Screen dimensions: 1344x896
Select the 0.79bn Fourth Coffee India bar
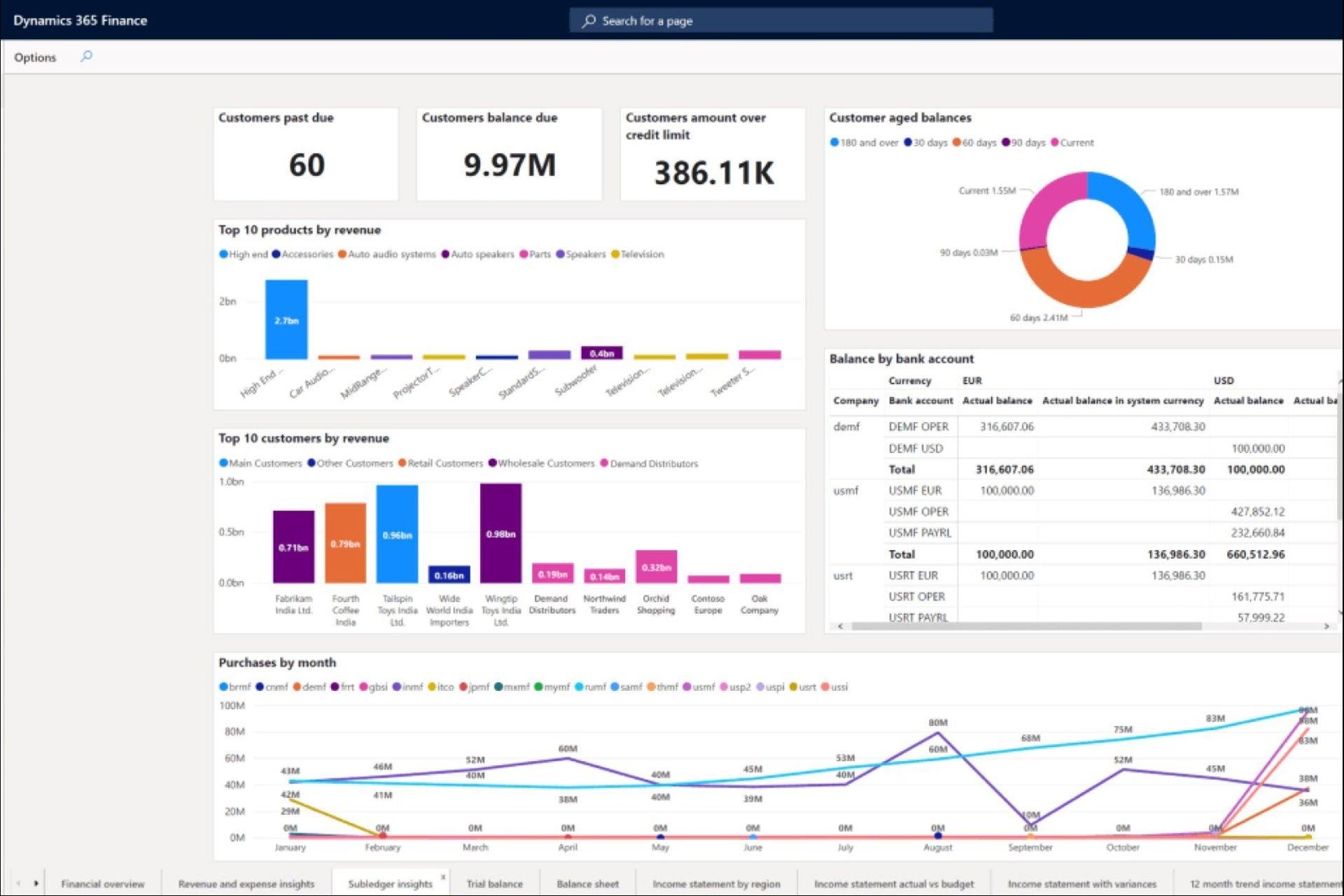[345, 542]
